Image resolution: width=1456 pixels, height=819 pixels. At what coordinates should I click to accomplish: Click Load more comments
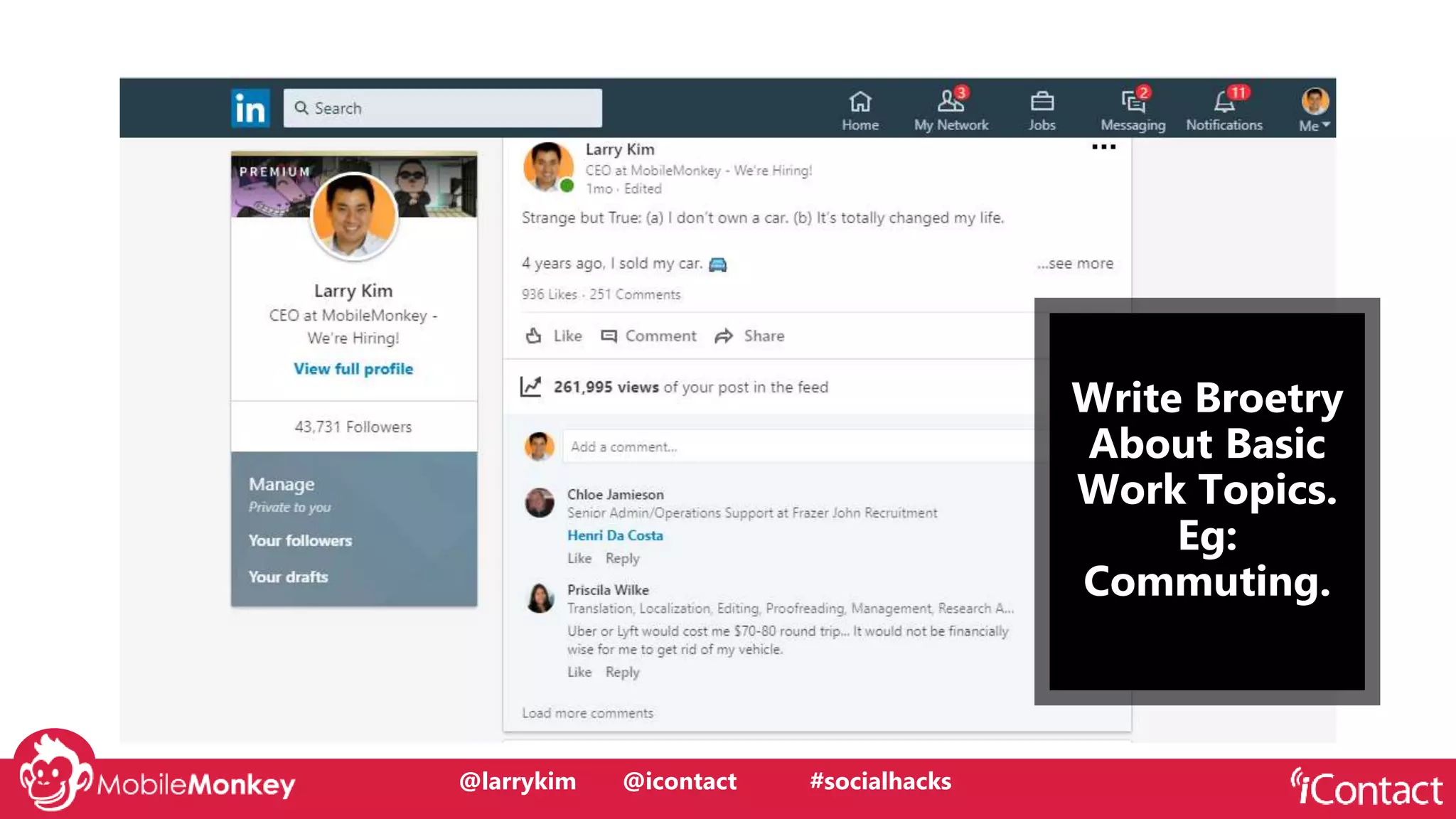click(x=587, y=713)
